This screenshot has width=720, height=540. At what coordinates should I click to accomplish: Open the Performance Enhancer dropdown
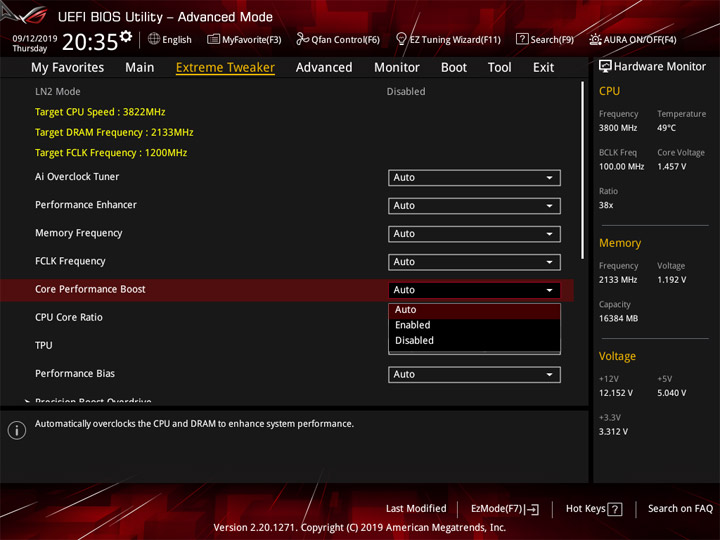point(474,206)
